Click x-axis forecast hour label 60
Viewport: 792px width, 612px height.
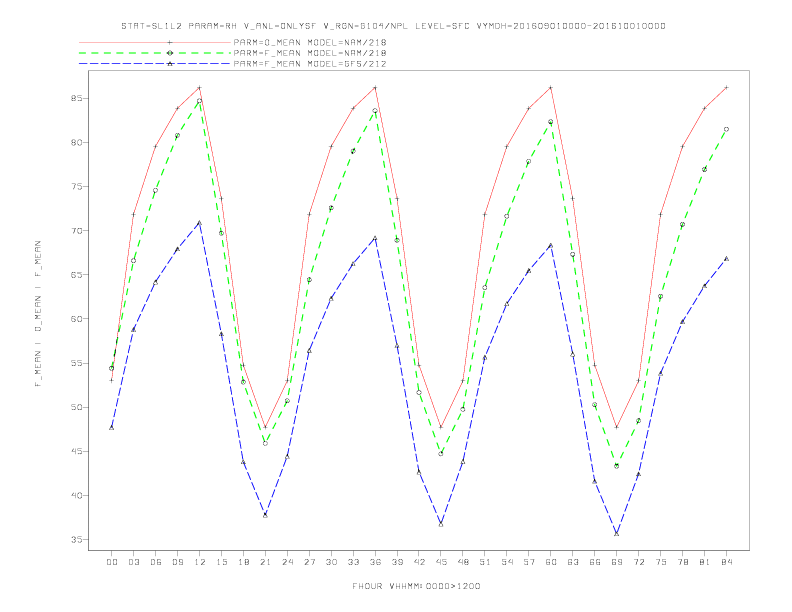click(x=551, y=562)
